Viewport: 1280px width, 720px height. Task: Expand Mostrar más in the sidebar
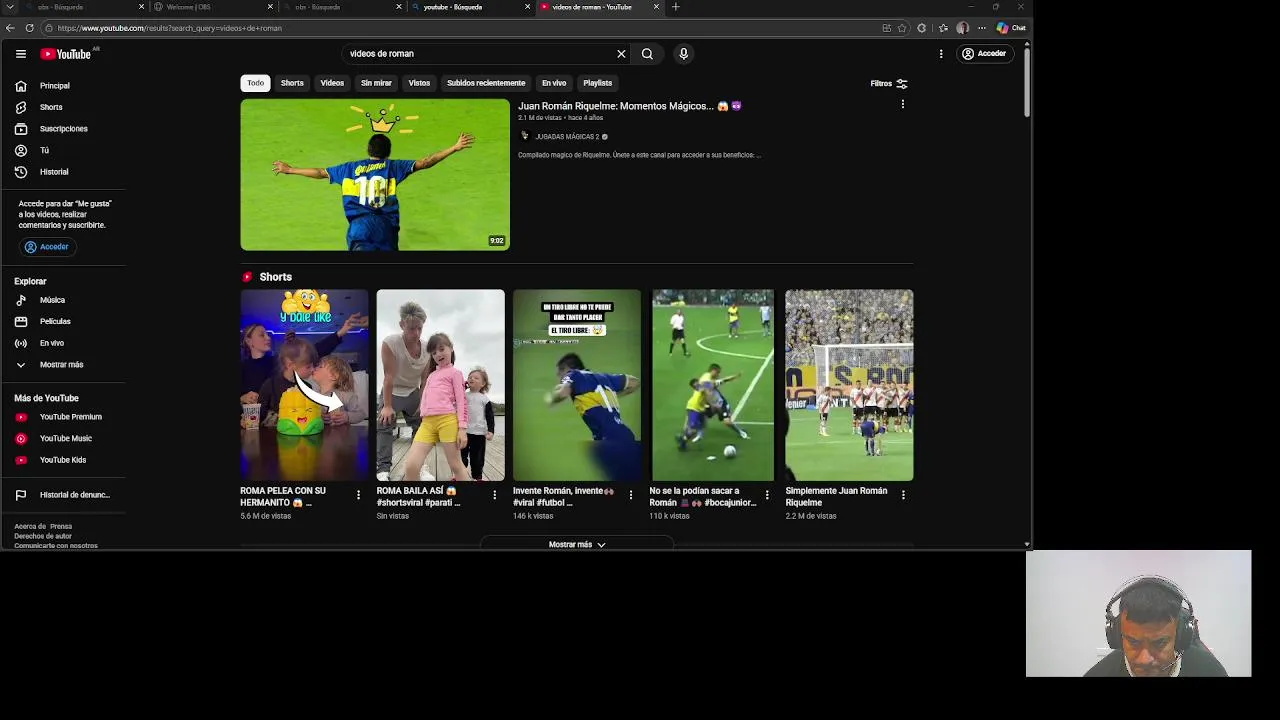click(x=62, y=365)
